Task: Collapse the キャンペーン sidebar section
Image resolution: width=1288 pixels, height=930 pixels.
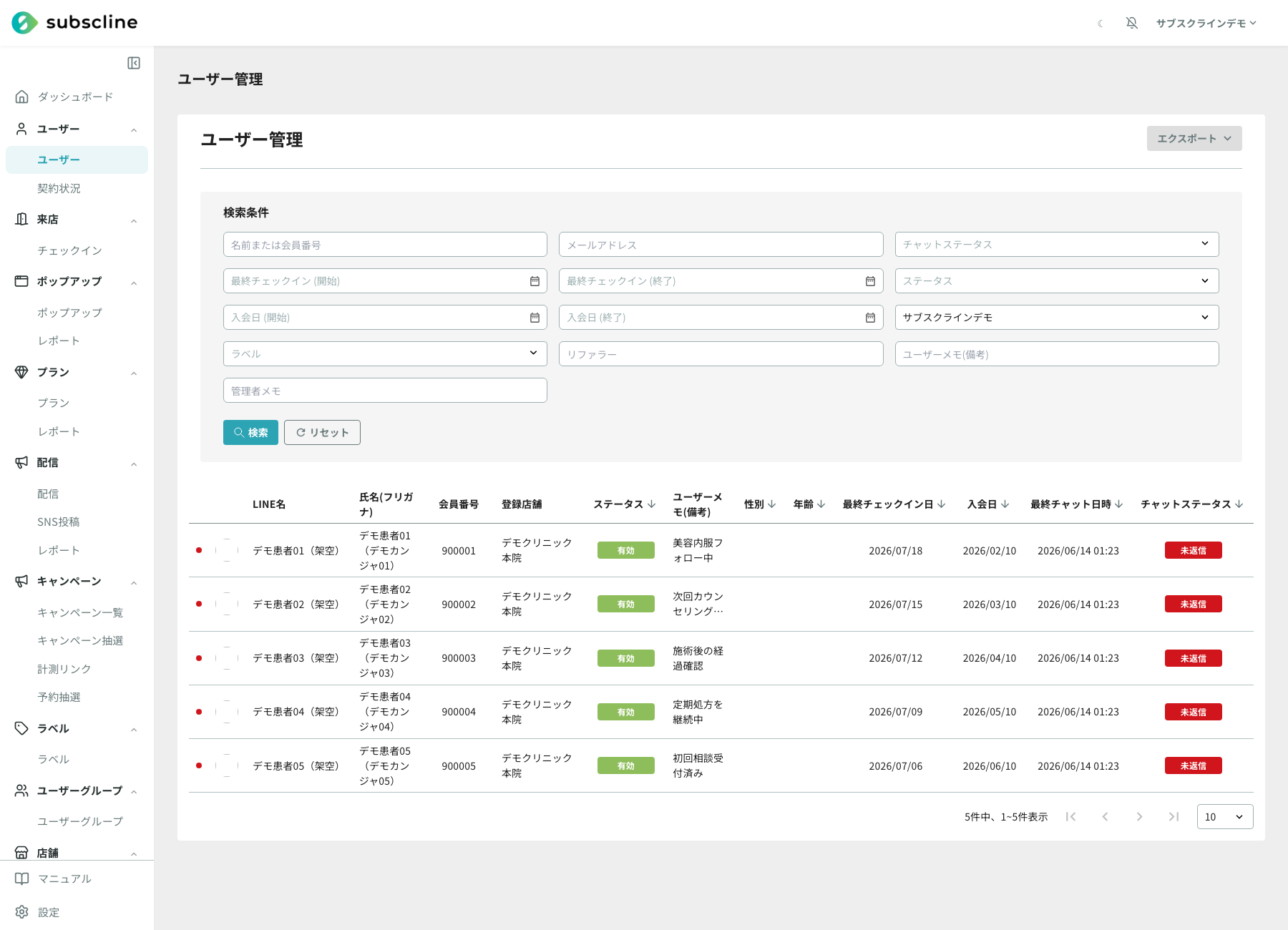Action: coord(134,582)
